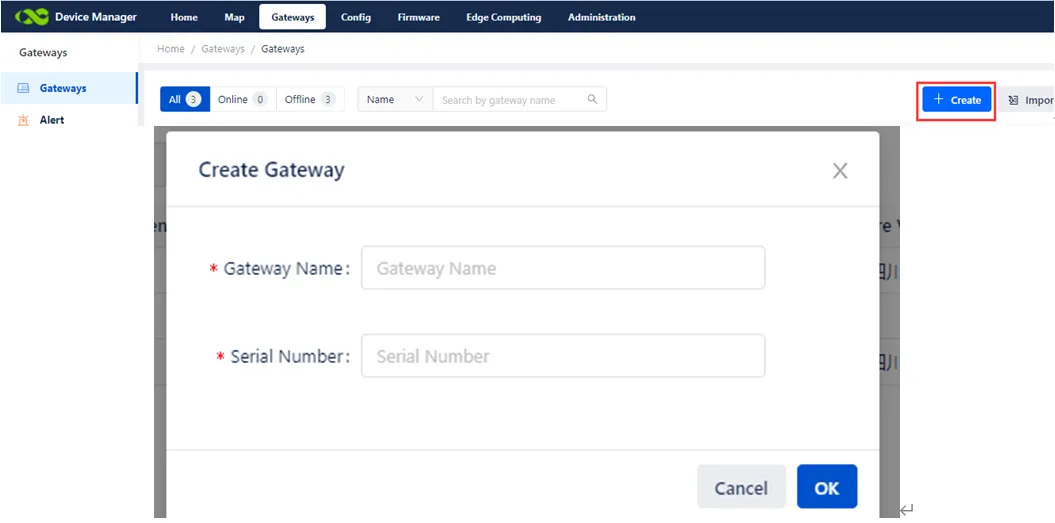Screen dimensions: 1055x523
Task: Click the Gateway Name input field
Action: pyautogui.click(x=563, y=268)
